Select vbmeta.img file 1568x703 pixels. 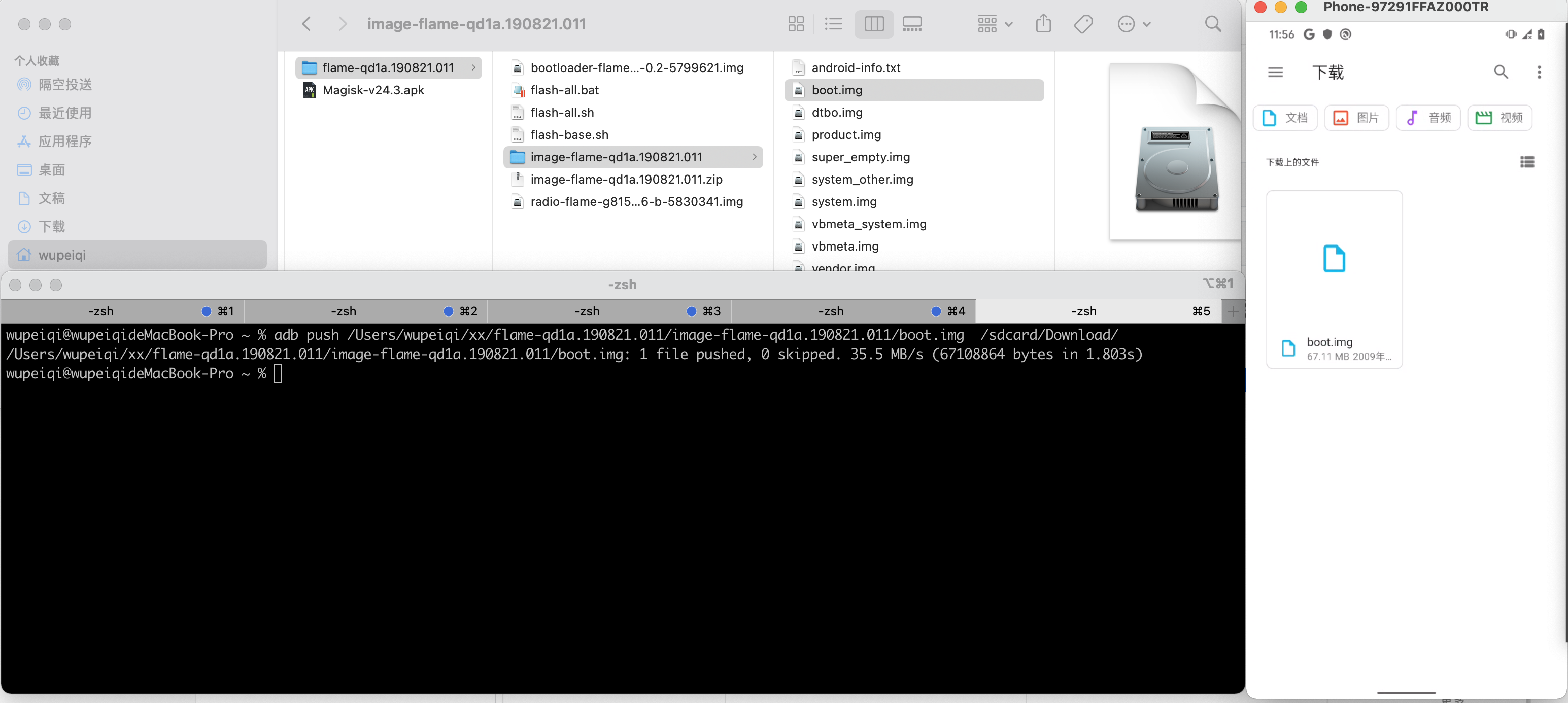tap(914, 246)
